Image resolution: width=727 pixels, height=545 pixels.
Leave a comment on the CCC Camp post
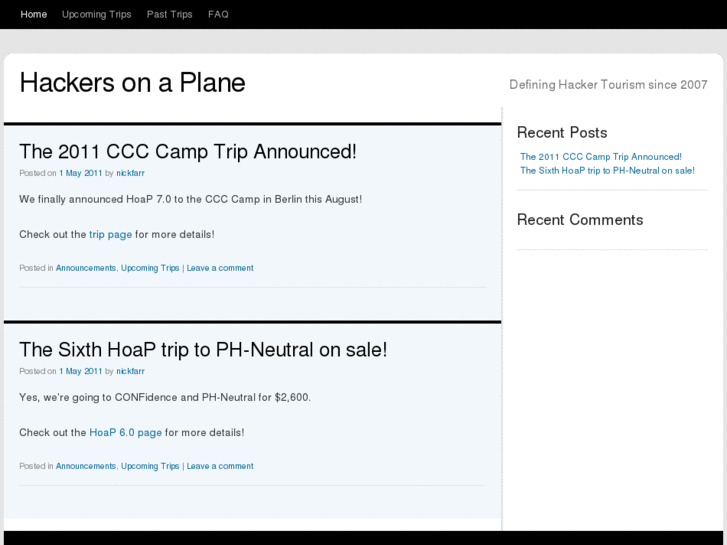[x=220, y=268]
